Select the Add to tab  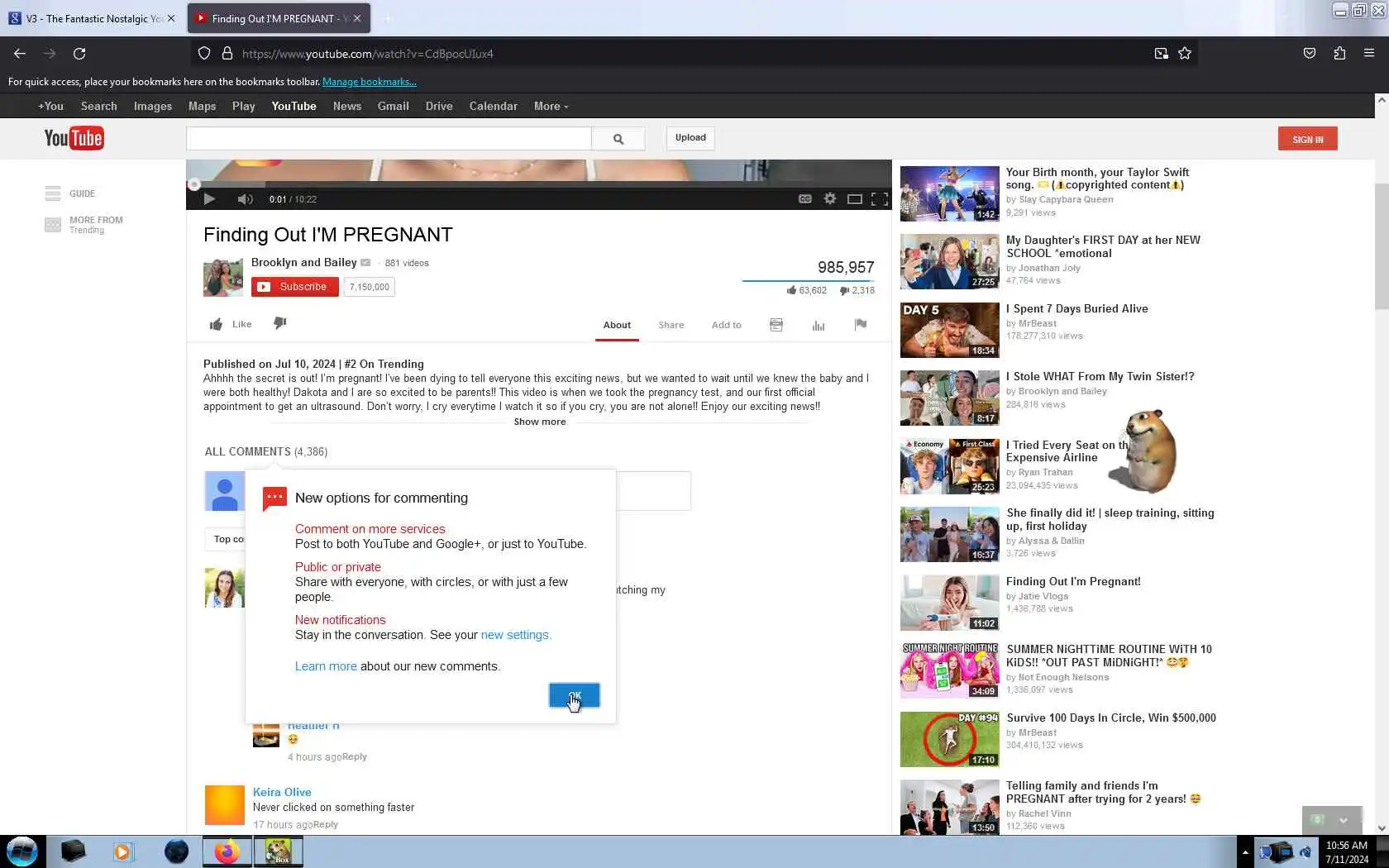click(727, 325)
